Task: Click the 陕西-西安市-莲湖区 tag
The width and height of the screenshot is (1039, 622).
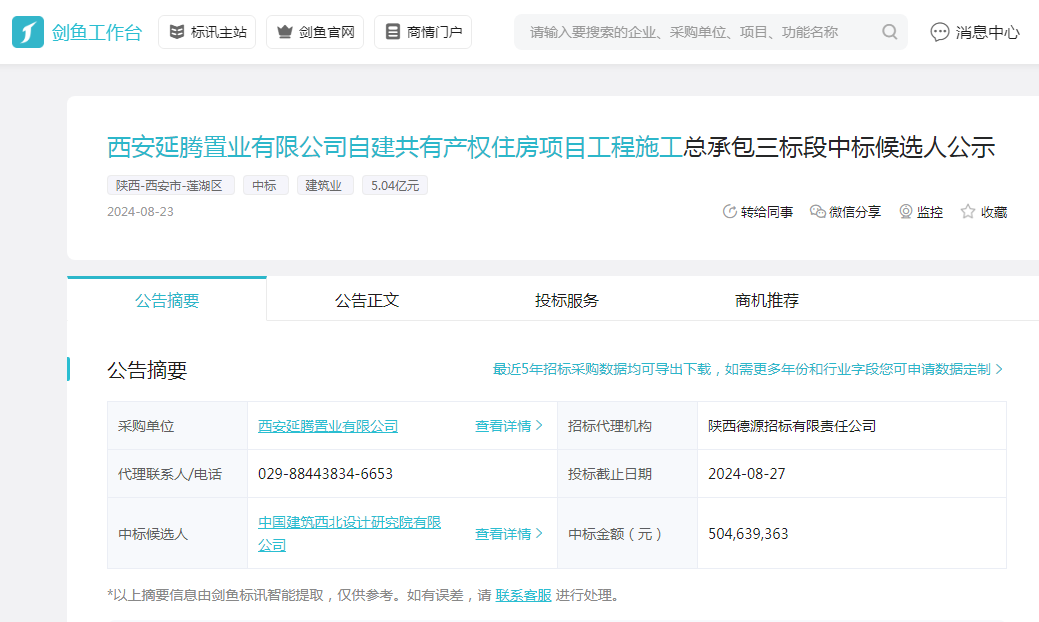Action: (x=170, y=185)
